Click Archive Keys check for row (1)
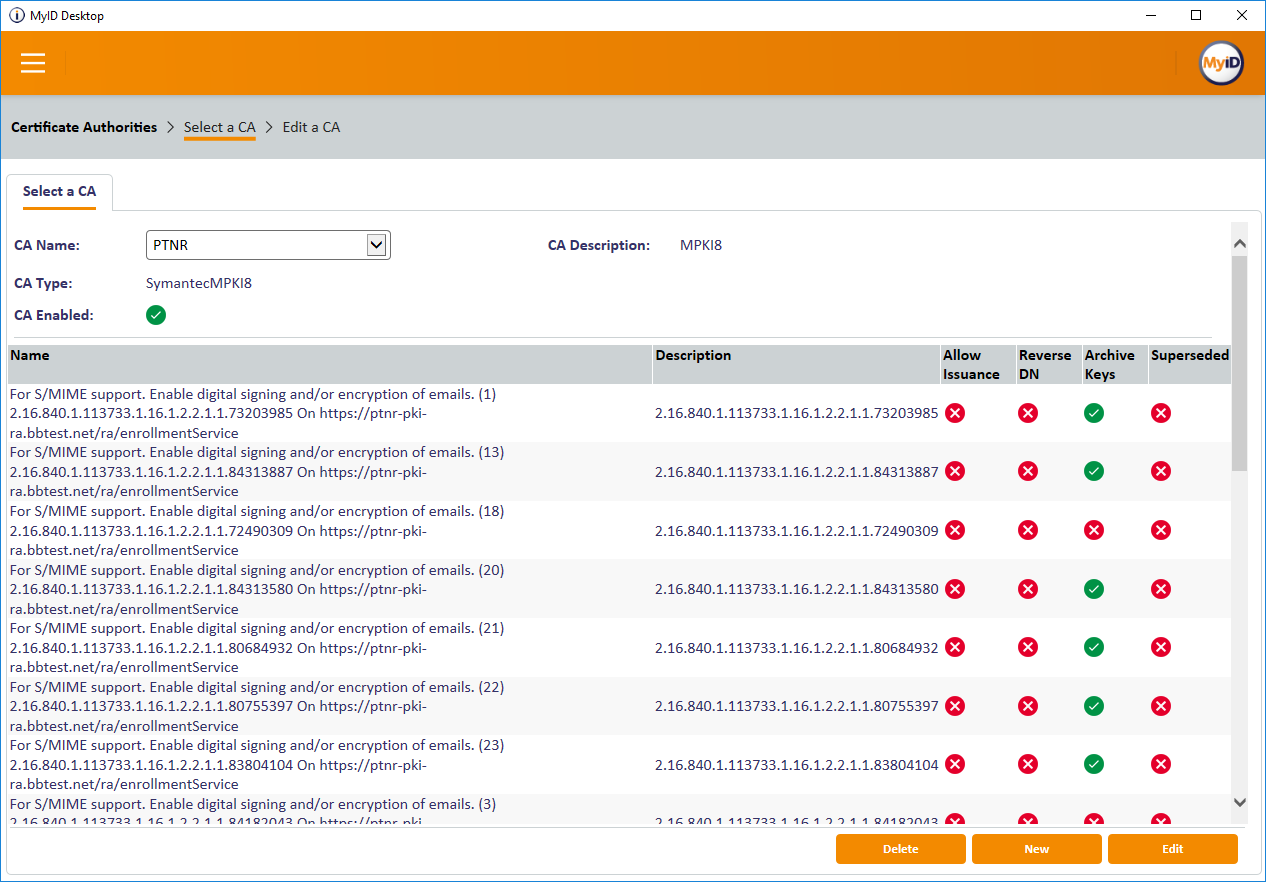1266x882 pixels. (1094, 413)
